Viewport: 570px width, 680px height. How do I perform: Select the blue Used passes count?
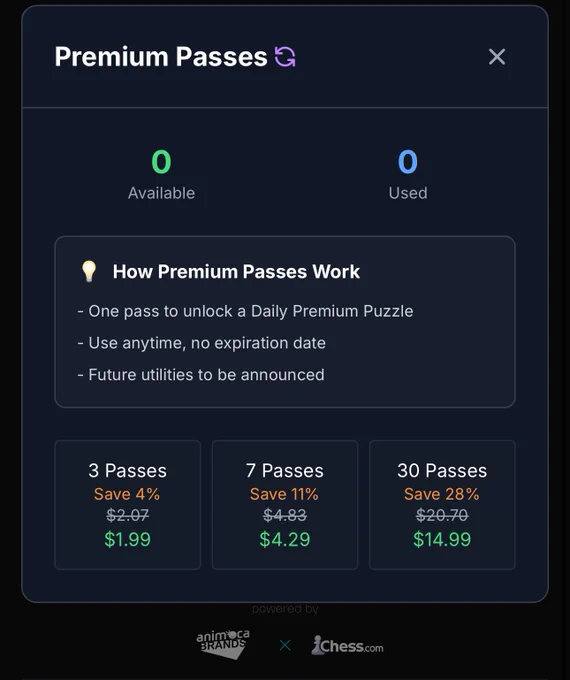tap(408, 162)
